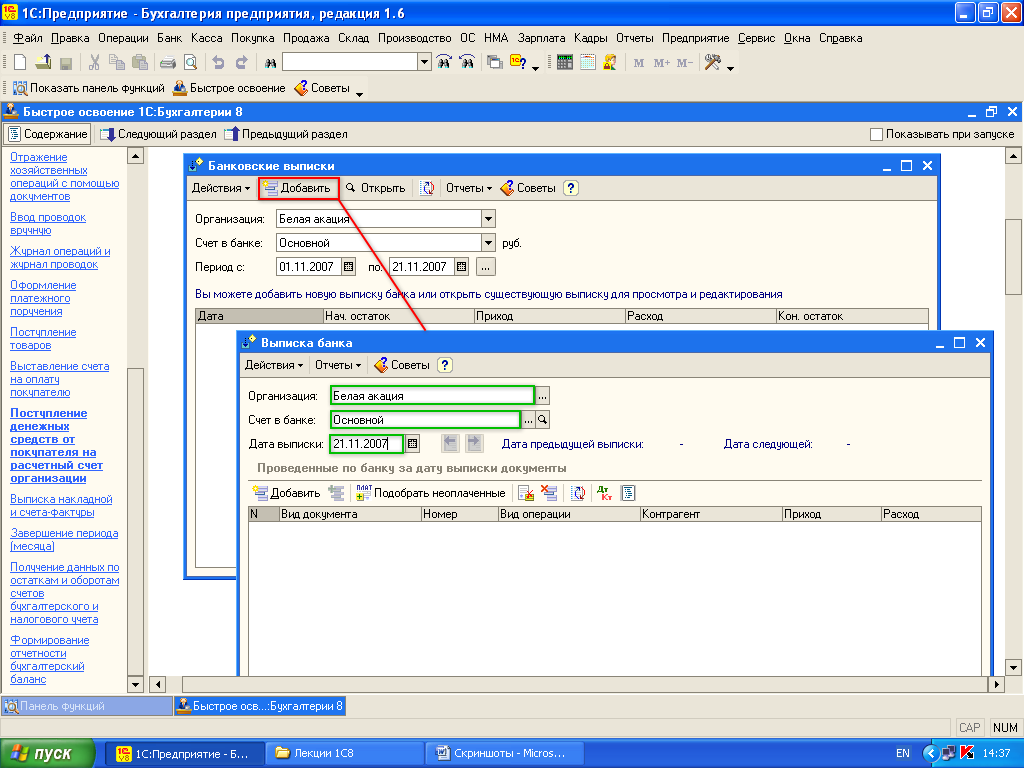Open the Справка menu
This screenshot has width=1024, height=768.
coord(840,38)
